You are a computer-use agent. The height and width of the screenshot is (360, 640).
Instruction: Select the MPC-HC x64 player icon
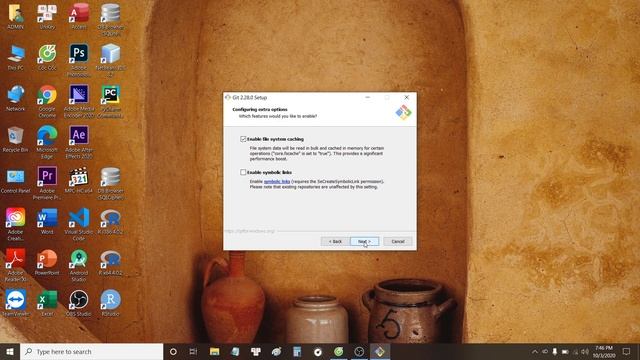(x=79, y=180)
